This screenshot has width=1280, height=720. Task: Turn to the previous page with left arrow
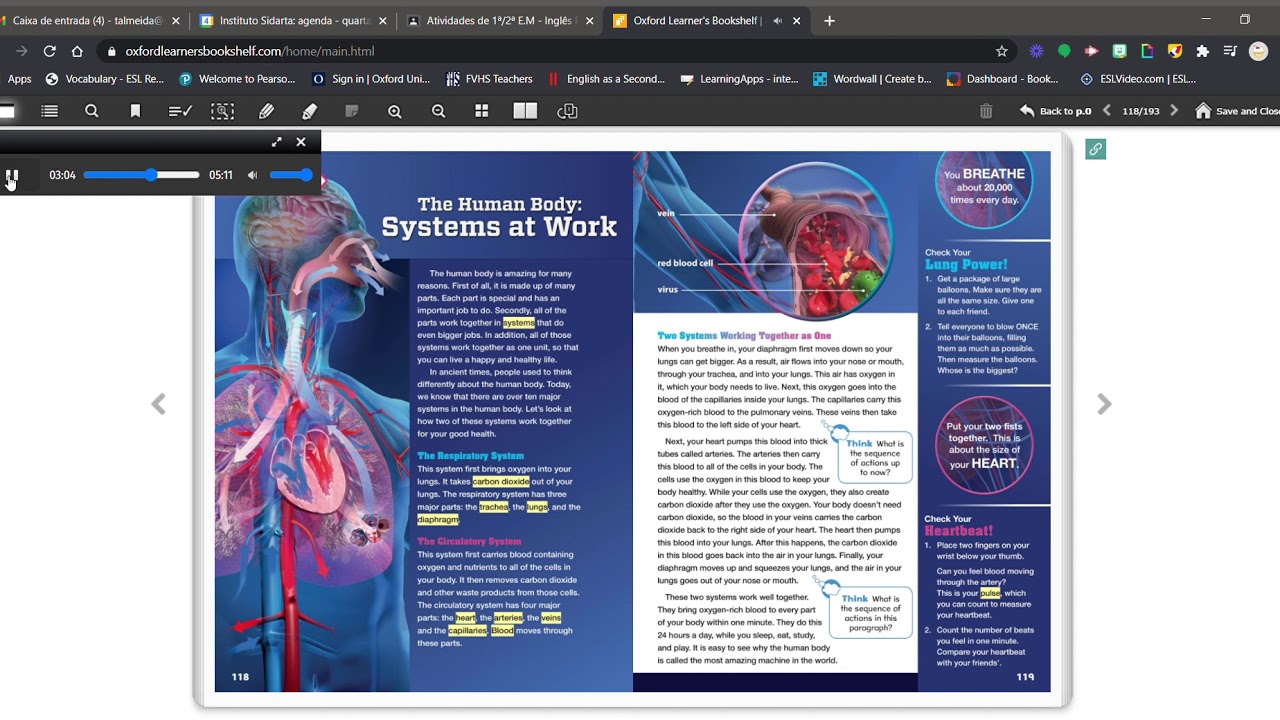click(x=158, y=404)
